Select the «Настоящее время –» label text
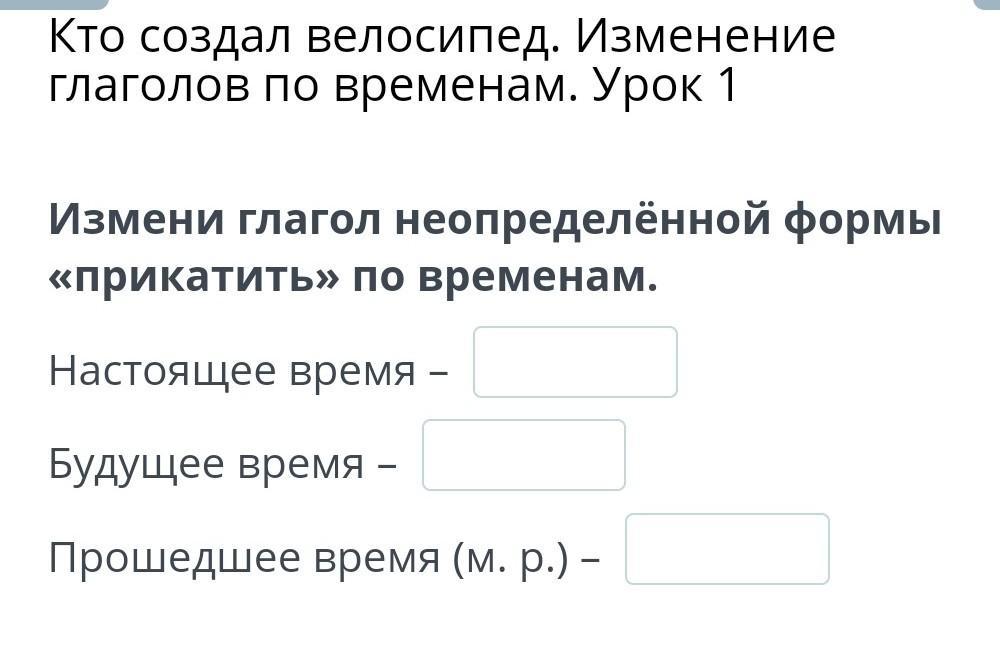 pos(249,370)
